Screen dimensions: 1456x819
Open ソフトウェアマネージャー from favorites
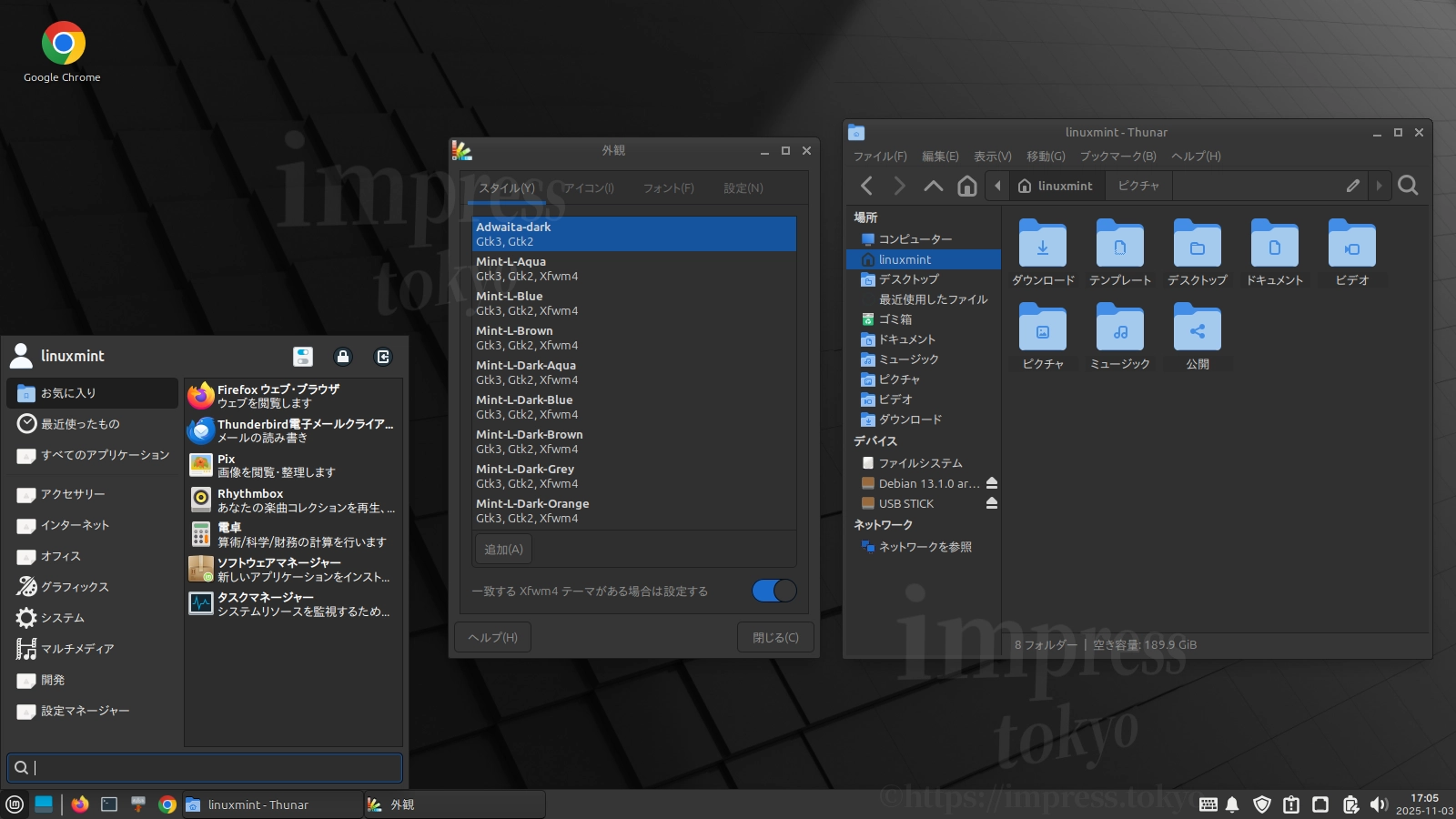pos(293,569)
